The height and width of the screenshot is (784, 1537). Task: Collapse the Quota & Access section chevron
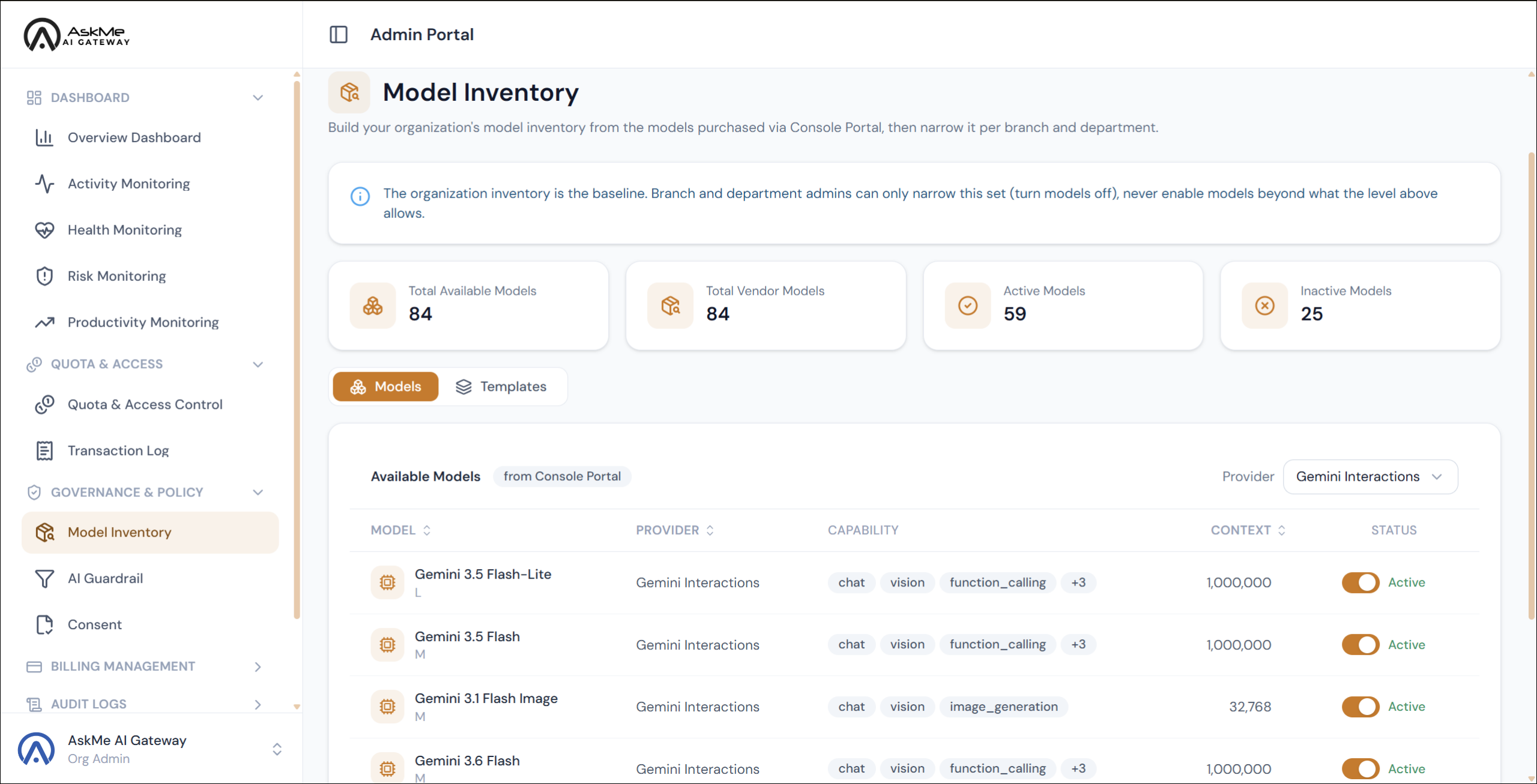[258, 364]
